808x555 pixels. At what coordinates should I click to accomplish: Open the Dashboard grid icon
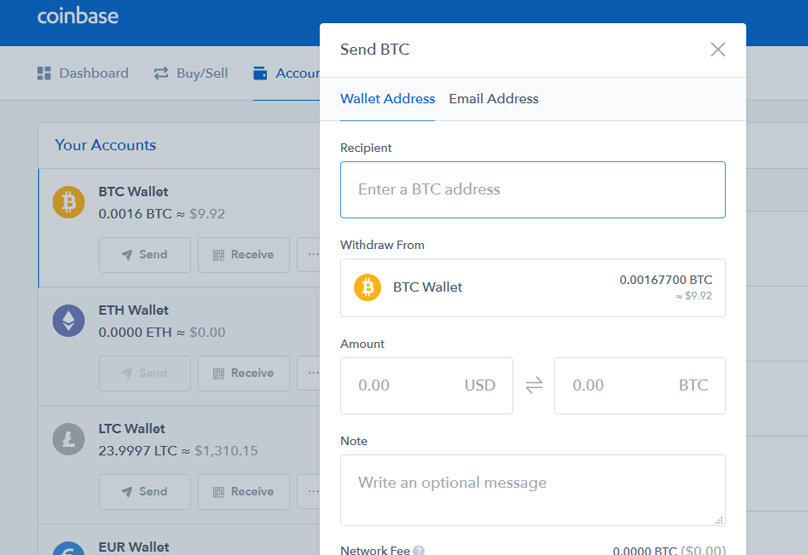click(x=44, y=73)
